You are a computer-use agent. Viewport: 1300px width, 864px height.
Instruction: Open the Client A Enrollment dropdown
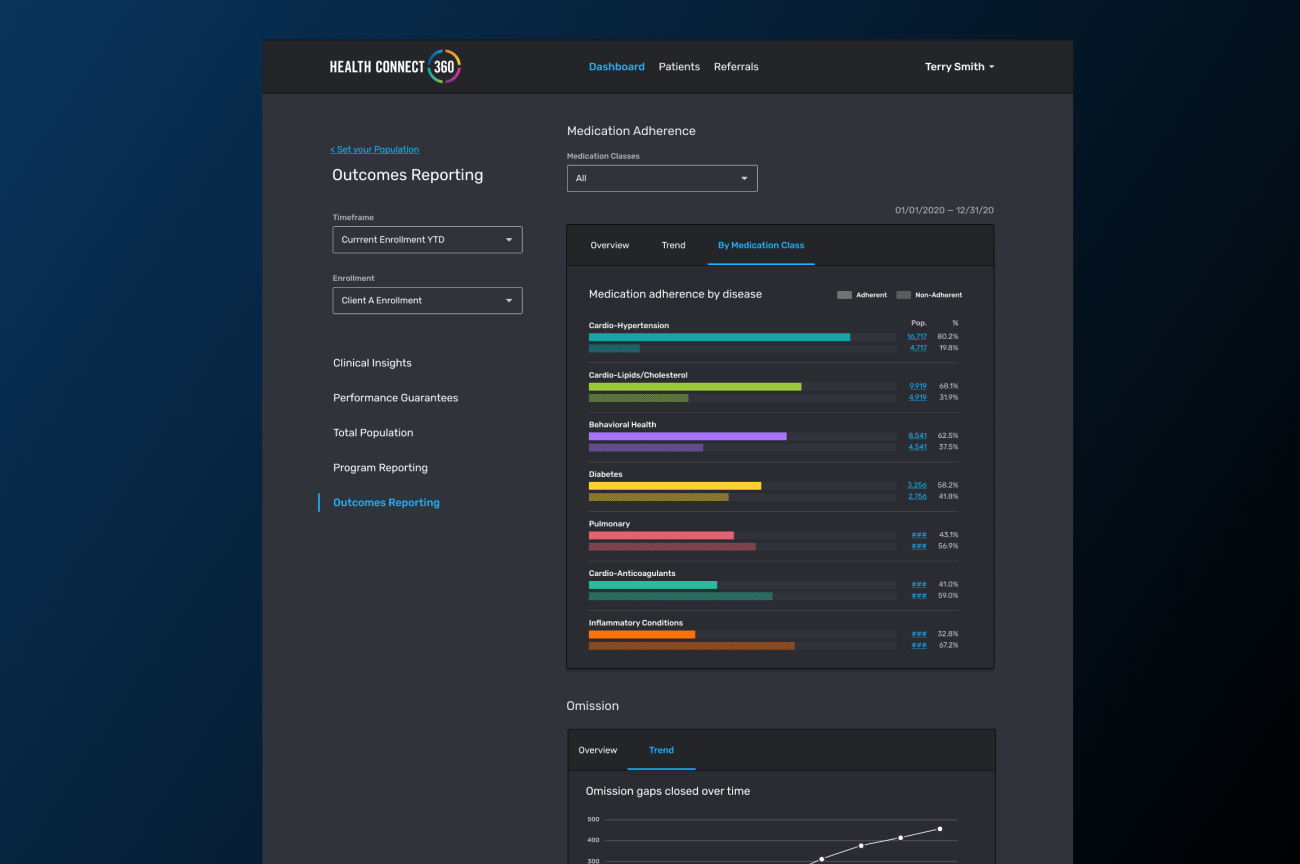[x=427, y=300]
